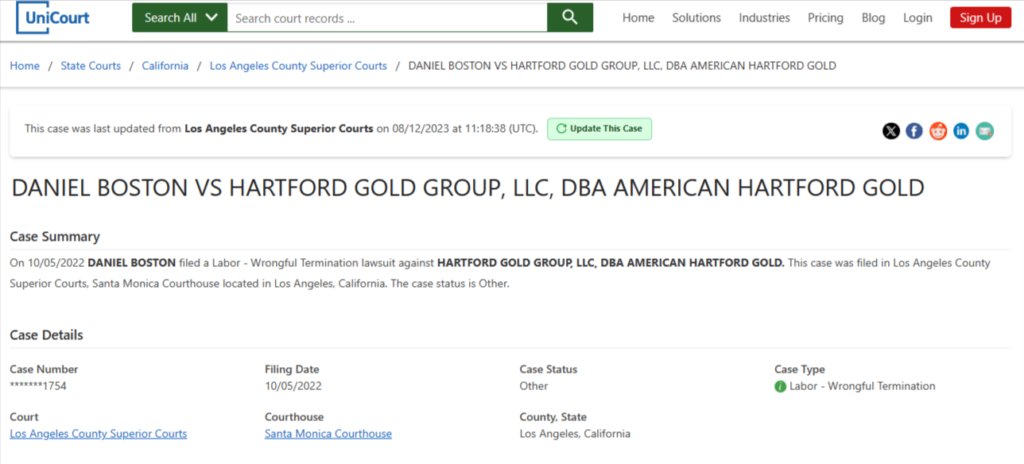Go to Home in the breadcrumb
The height and width of the screenshot is (464, 1024).
pos(25,65)
